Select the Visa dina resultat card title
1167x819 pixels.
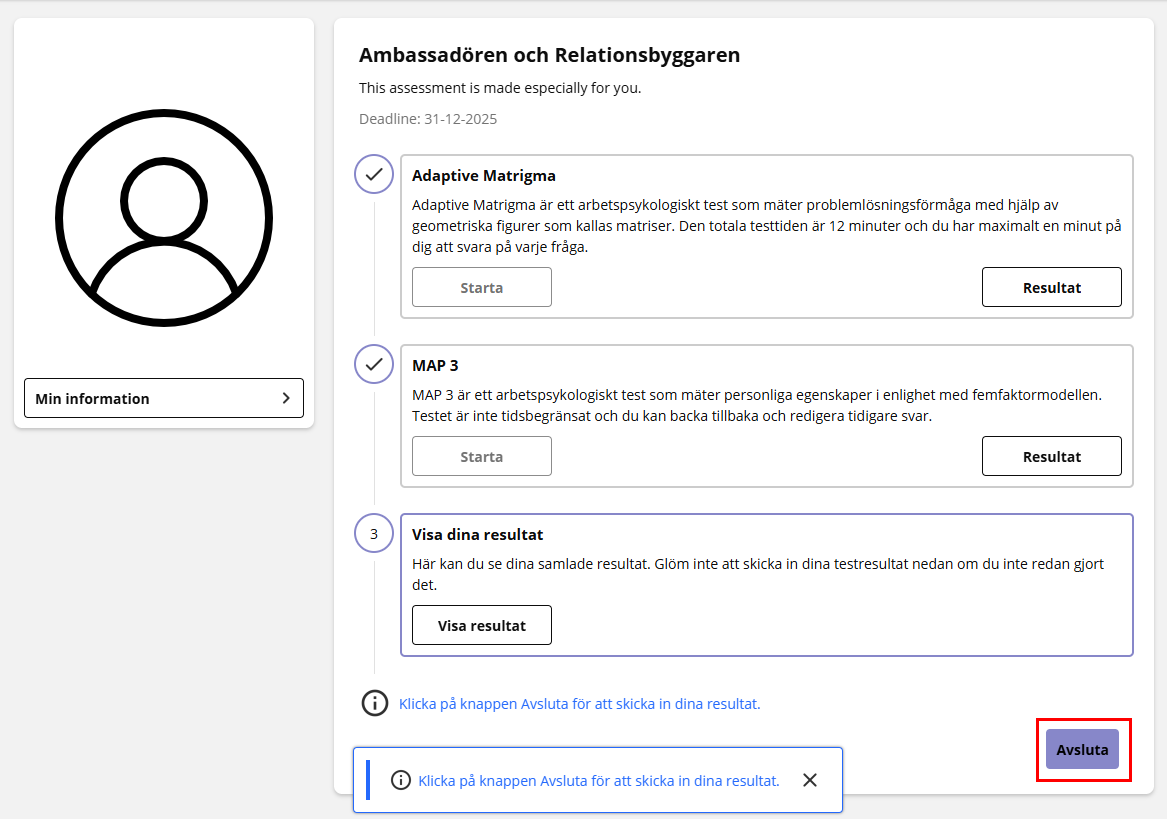[477, 535]
